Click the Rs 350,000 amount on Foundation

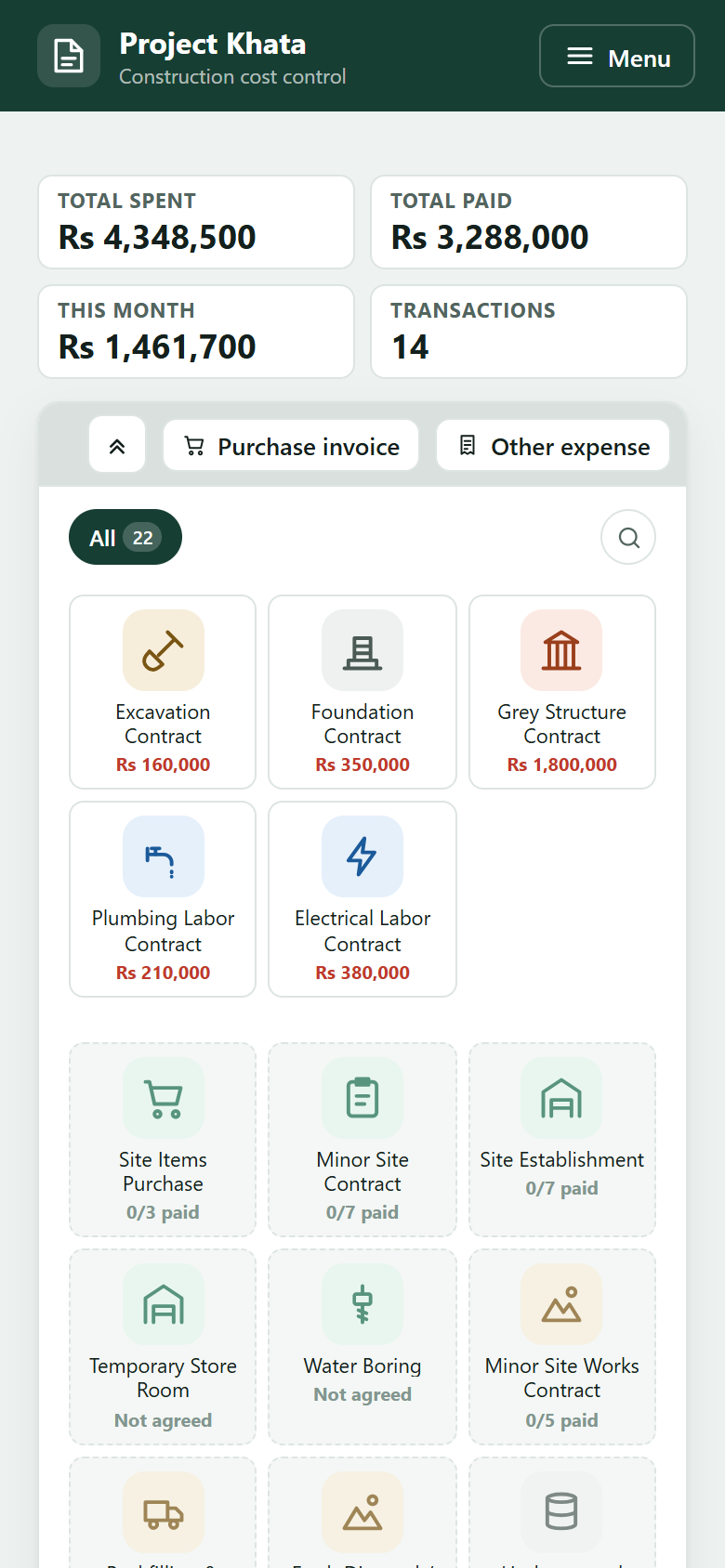click(x=362, y=764)
